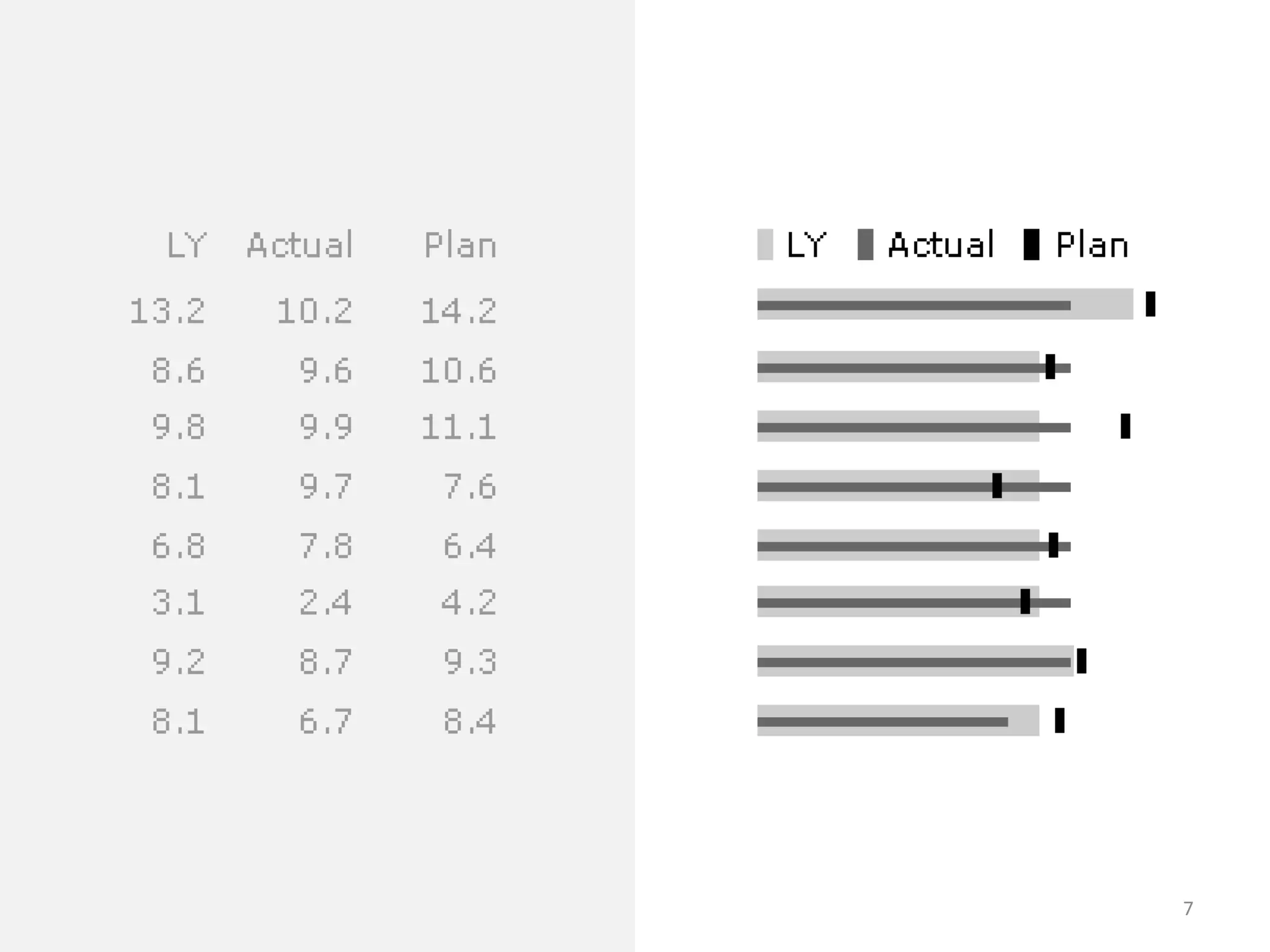
Task: Select the 14.2 Plan value cell
Action: 459,311
